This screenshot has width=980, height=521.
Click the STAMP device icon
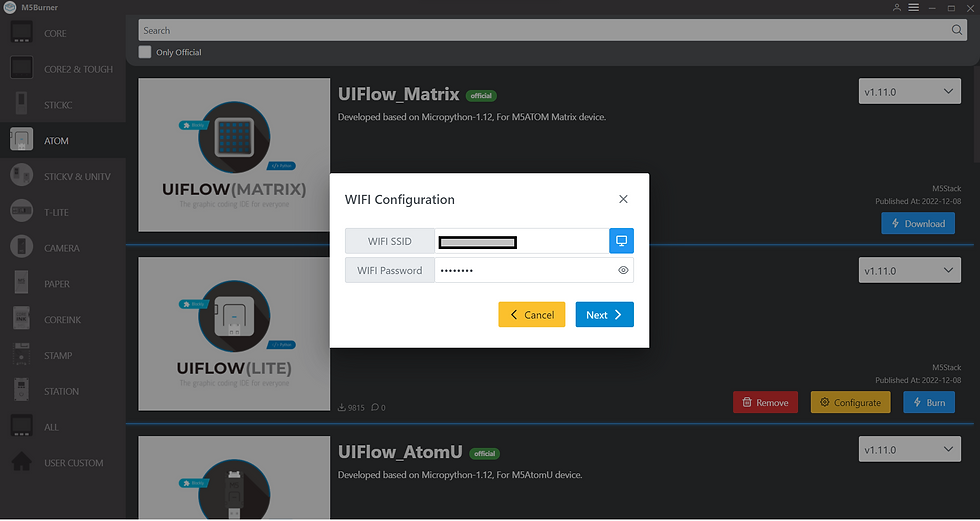point(22,354)
